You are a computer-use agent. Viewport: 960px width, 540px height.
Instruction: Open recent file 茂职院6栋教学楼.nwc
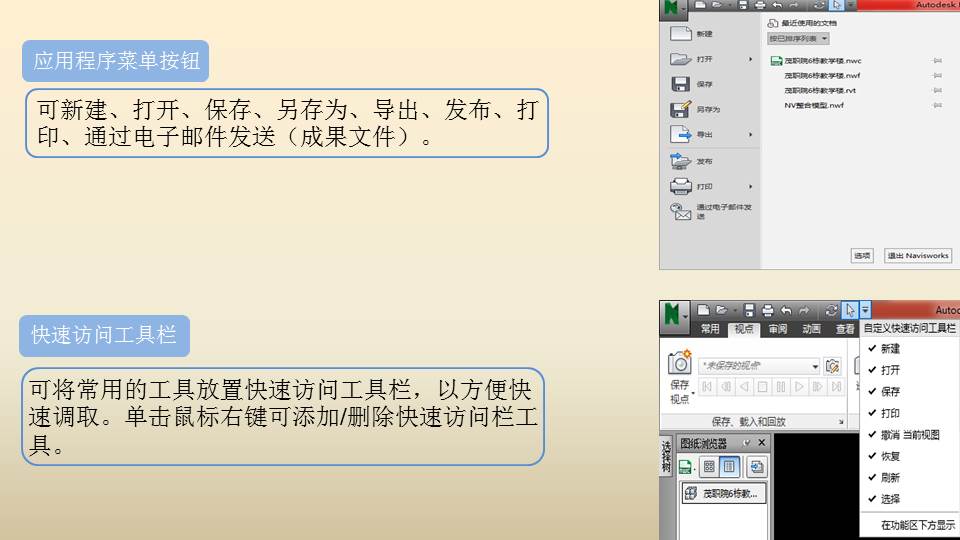(823, 61)
